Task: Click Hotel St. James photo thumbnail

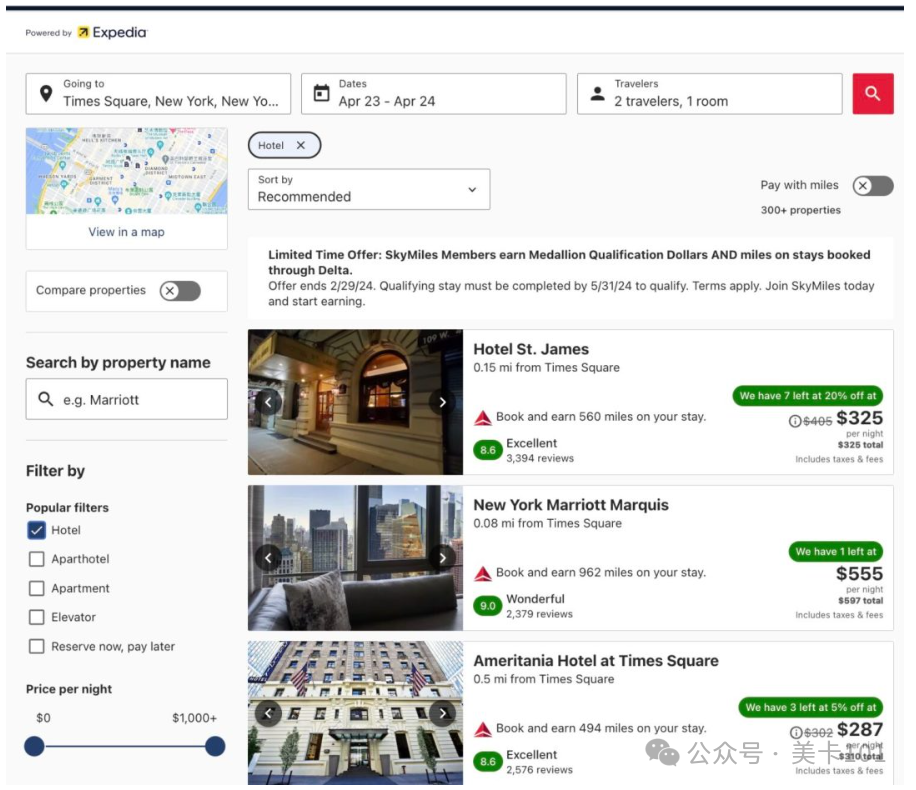Action: pos(355,401)
